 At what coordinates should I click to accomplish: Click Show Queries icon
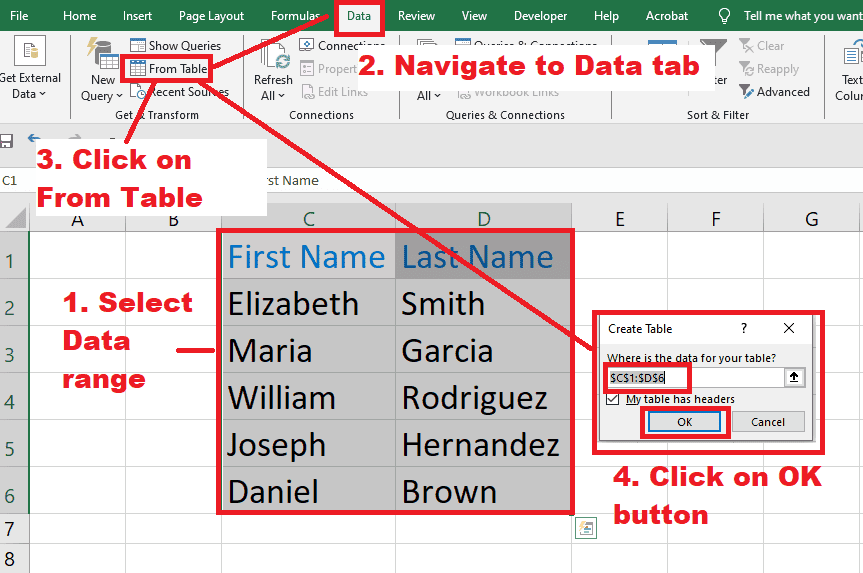(x=138, y=45)
